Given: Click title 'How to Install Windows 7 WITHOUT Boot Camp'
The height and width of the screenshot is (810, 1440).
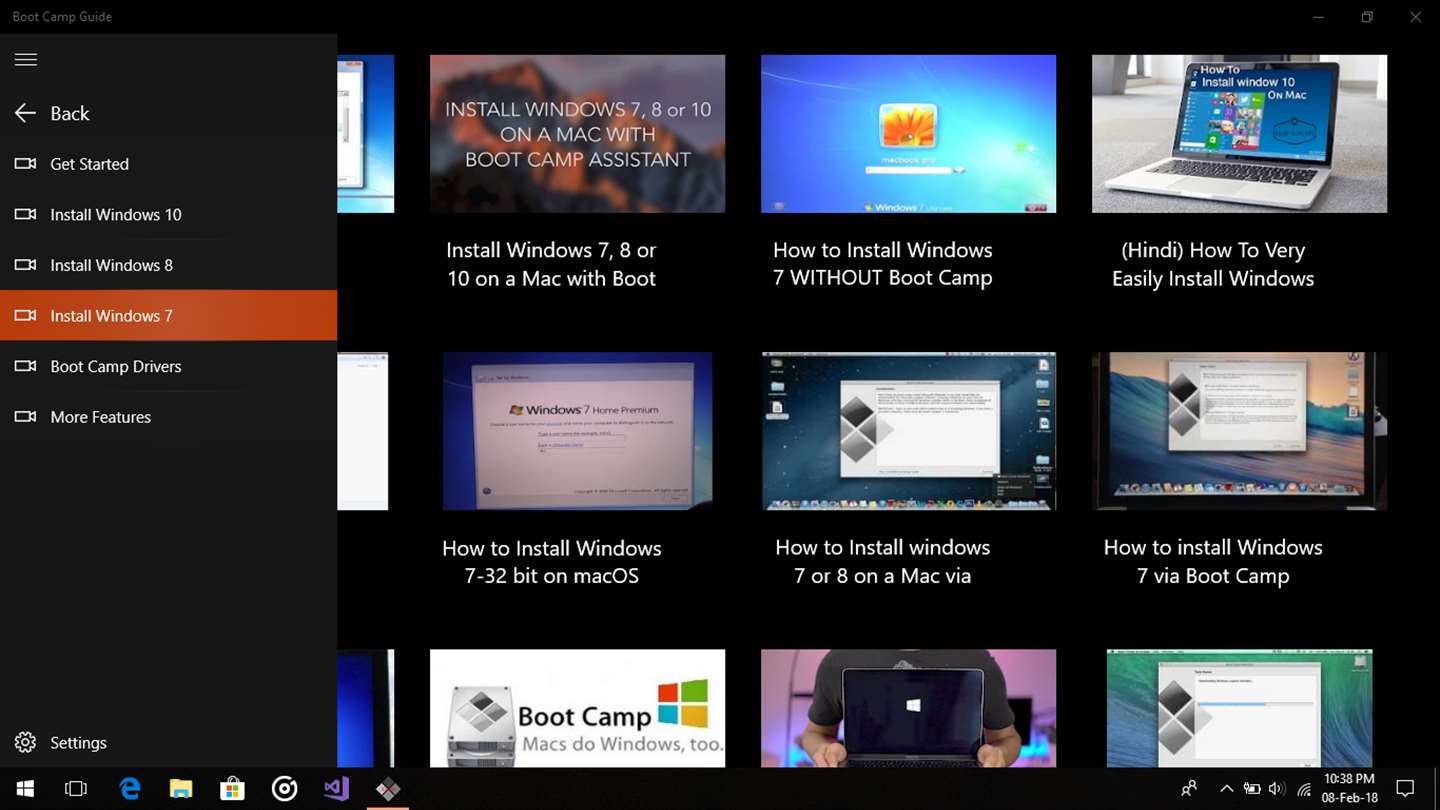Looking at the screenshot, I should [x=883, y=264].
